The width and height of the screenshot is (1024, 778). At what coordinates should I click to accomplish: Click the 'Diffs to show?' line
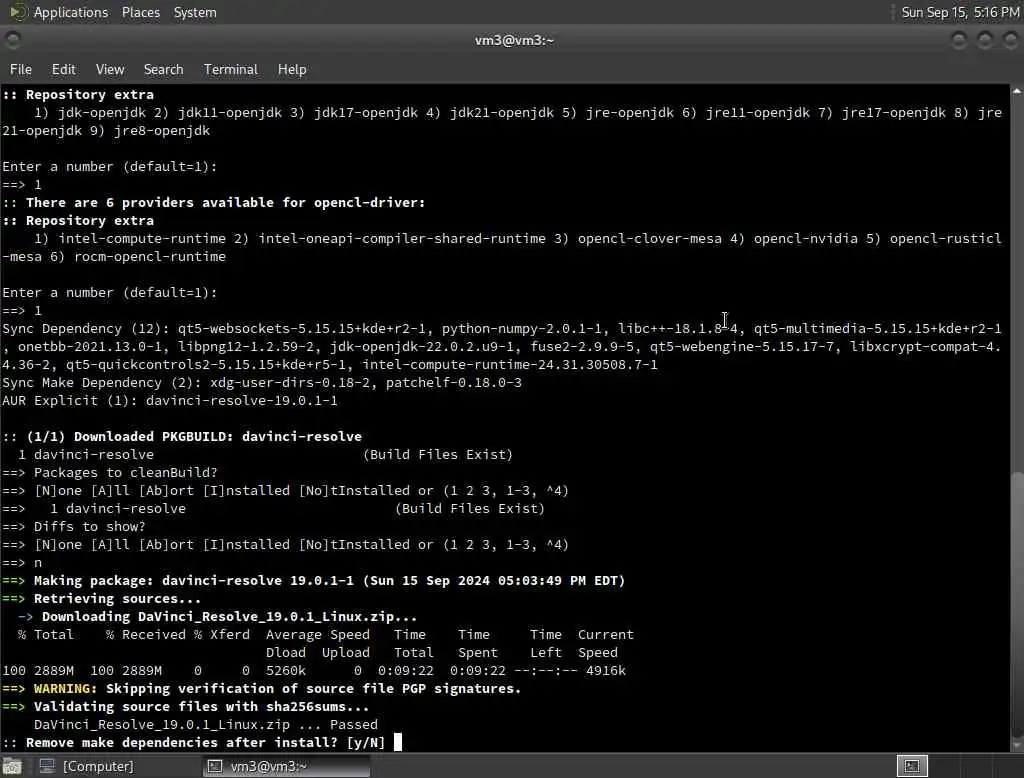pyautogui.click(x=74, y=527)
